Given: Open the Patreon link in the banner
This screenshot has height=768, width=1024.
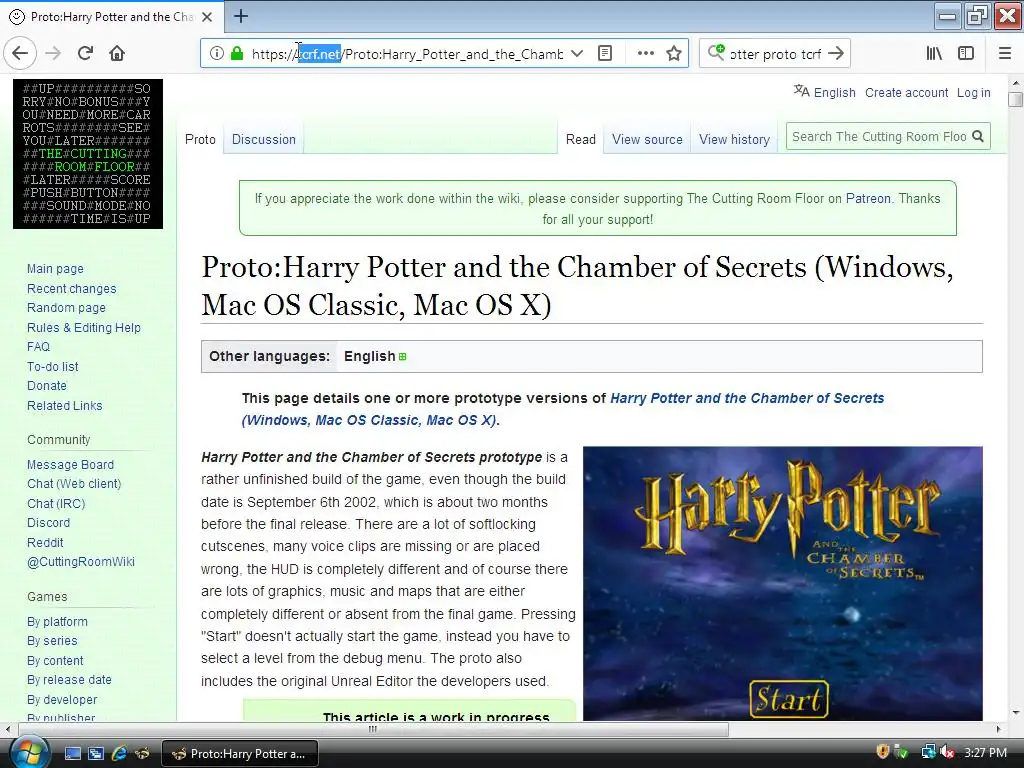Looking at the screenshot, I should tap(868, 199).
